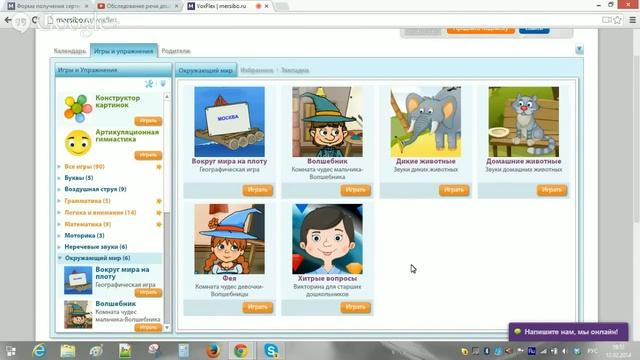Open the Домашние животные cat thumbnail

click(524, 122)
